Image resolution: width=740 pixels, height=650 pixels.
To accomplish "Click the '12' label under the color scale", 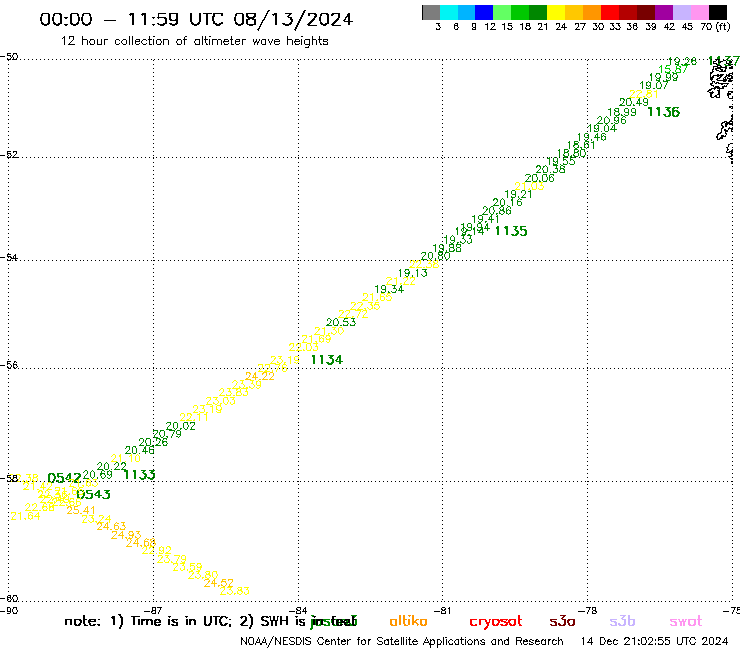I will click(490, 26).
